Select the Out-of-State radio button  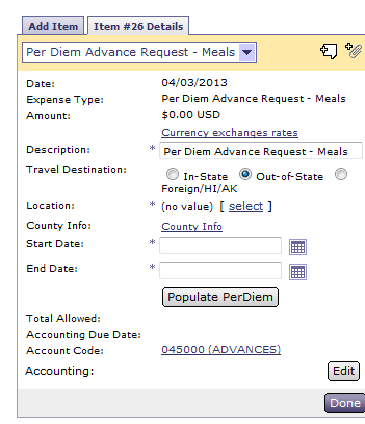245,174
